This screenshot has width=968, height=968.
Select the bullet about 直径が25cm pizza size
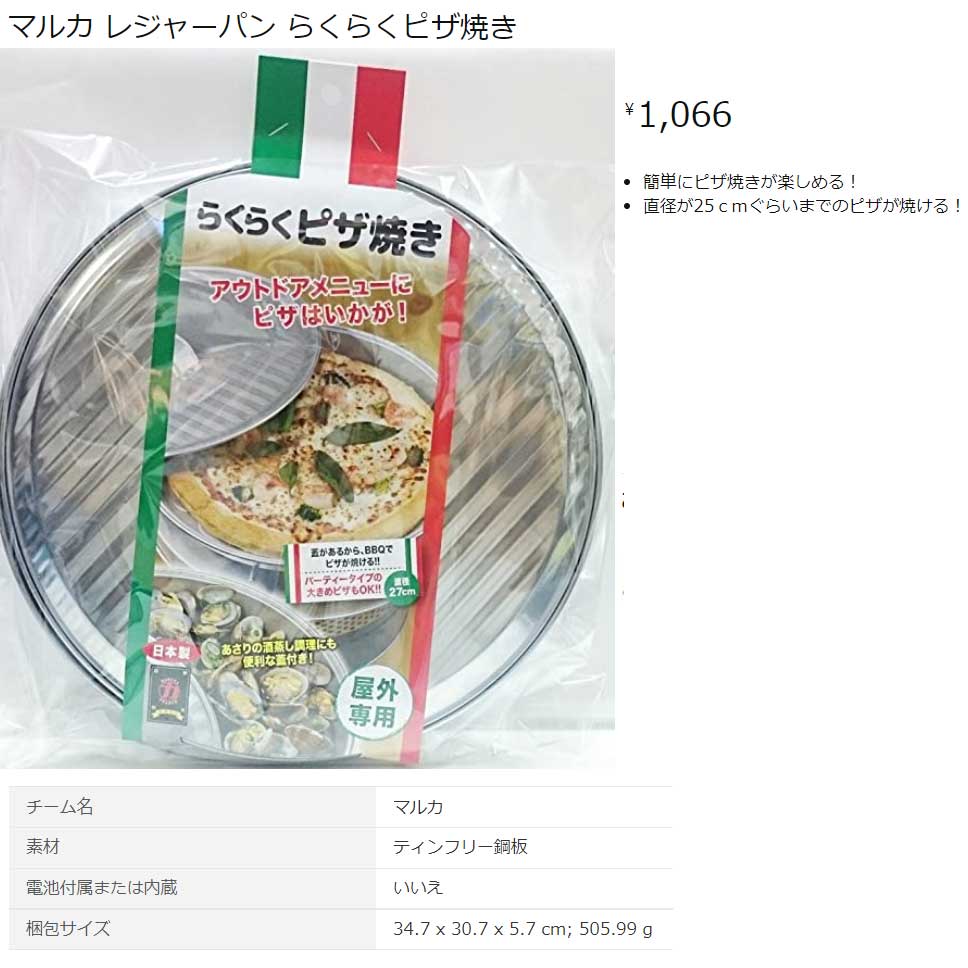pyautogui.click(x=802, y=206)
